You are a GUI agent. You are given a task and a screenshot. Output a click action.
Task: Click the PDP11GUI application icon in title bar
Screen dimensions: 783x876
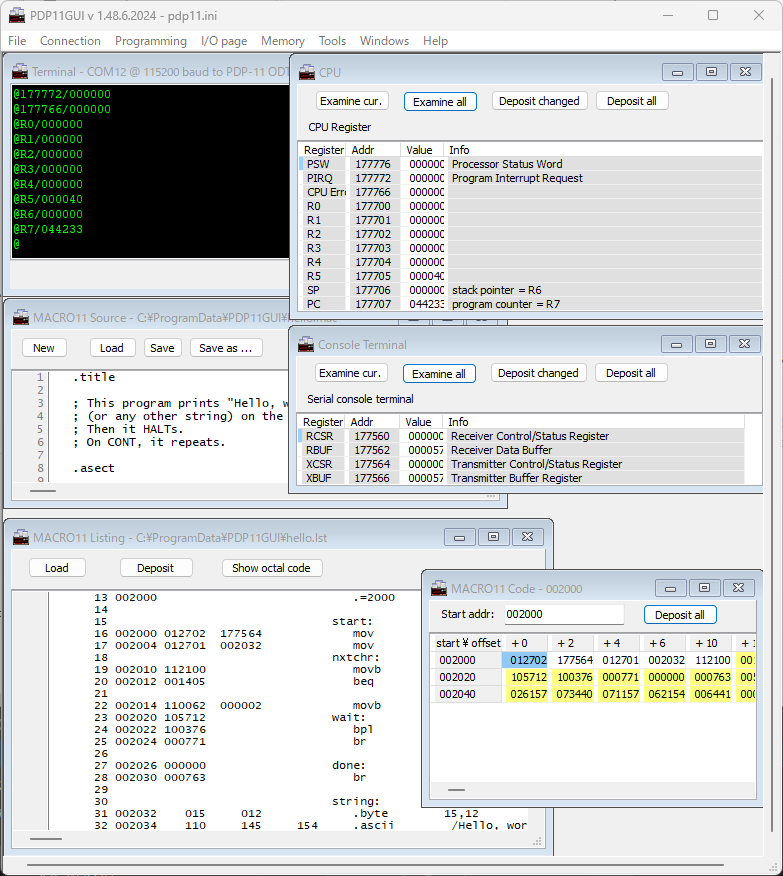click(17, 15)
